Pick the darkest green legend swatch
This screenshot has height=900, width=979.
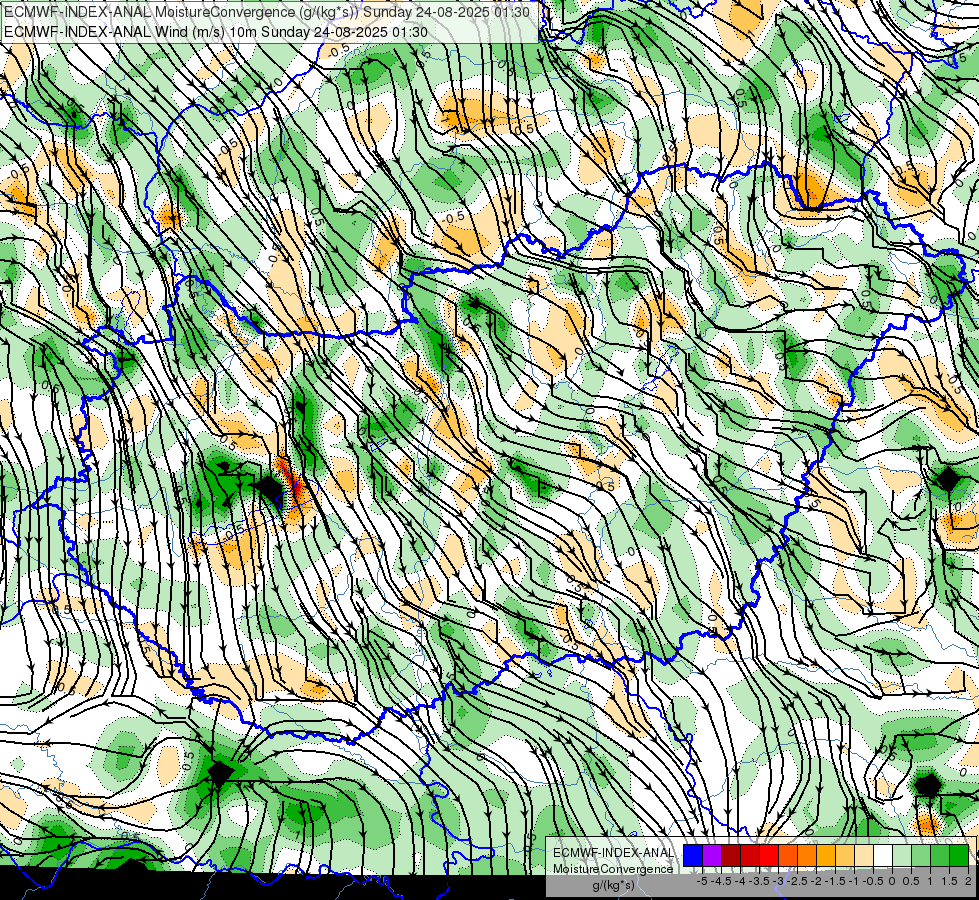[x=960, y=855]
